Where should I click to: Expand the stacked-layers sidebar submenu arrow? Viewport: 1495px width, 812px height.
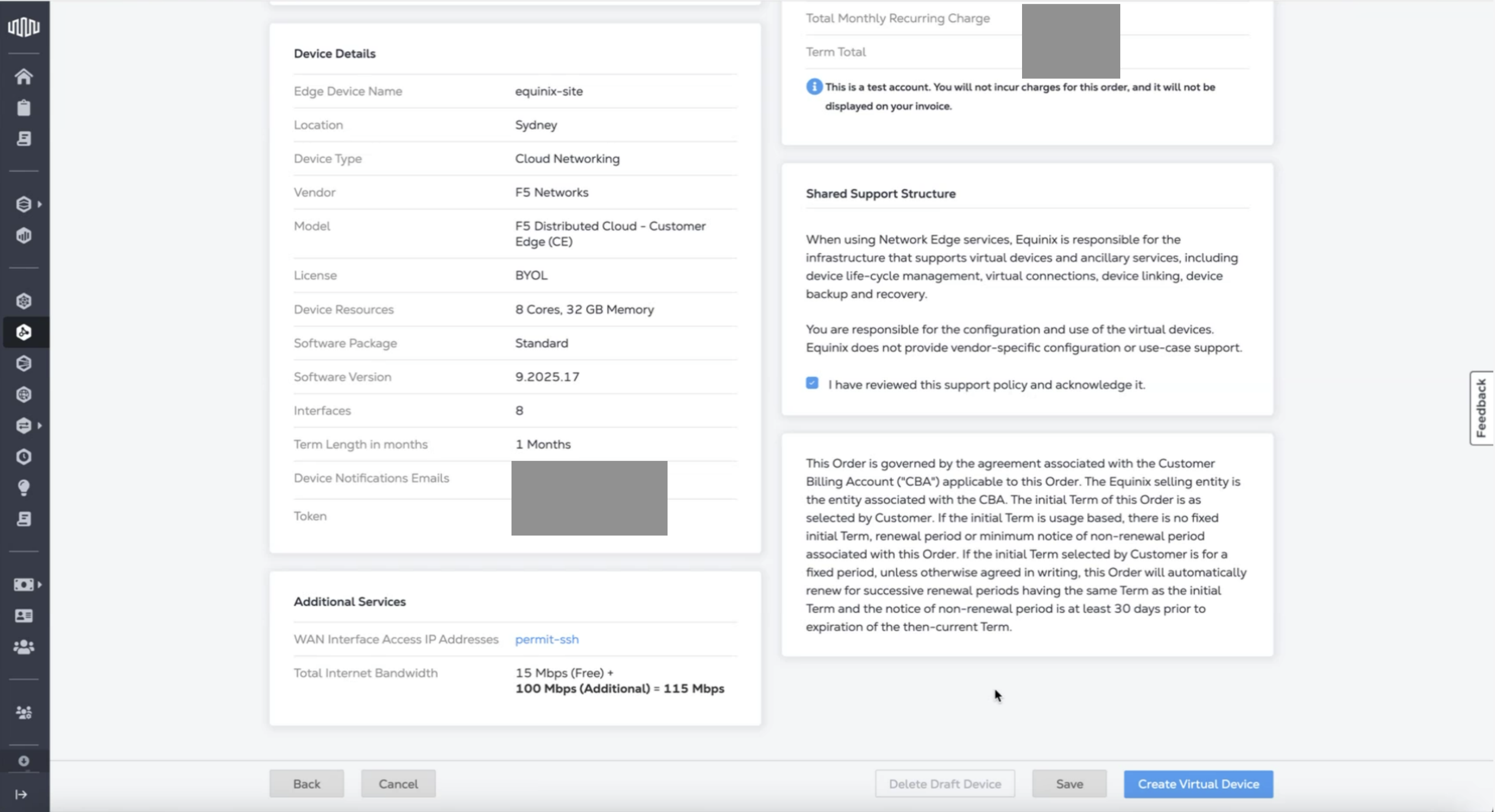(39, 204)
